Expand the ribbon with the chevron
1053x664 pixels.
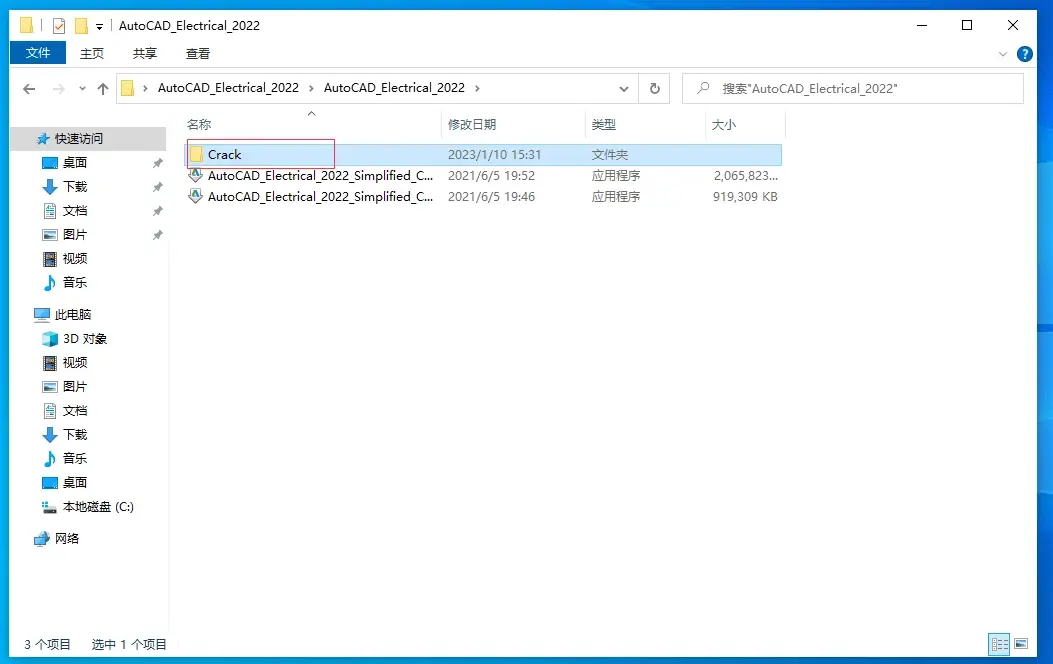[1003, 54]
